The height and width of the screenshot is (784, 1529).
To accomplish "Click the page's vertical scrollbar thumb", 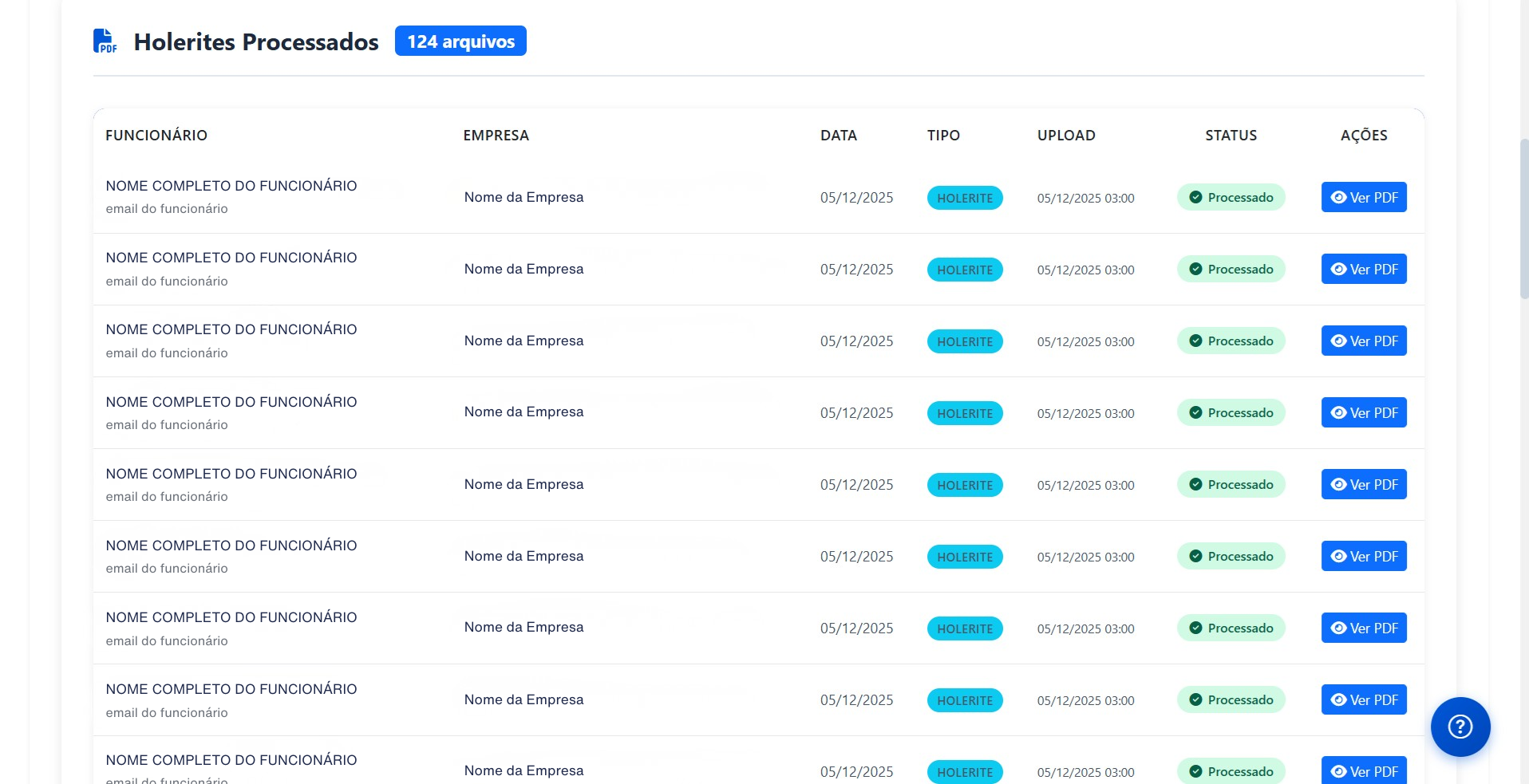I will (1523, 219).
